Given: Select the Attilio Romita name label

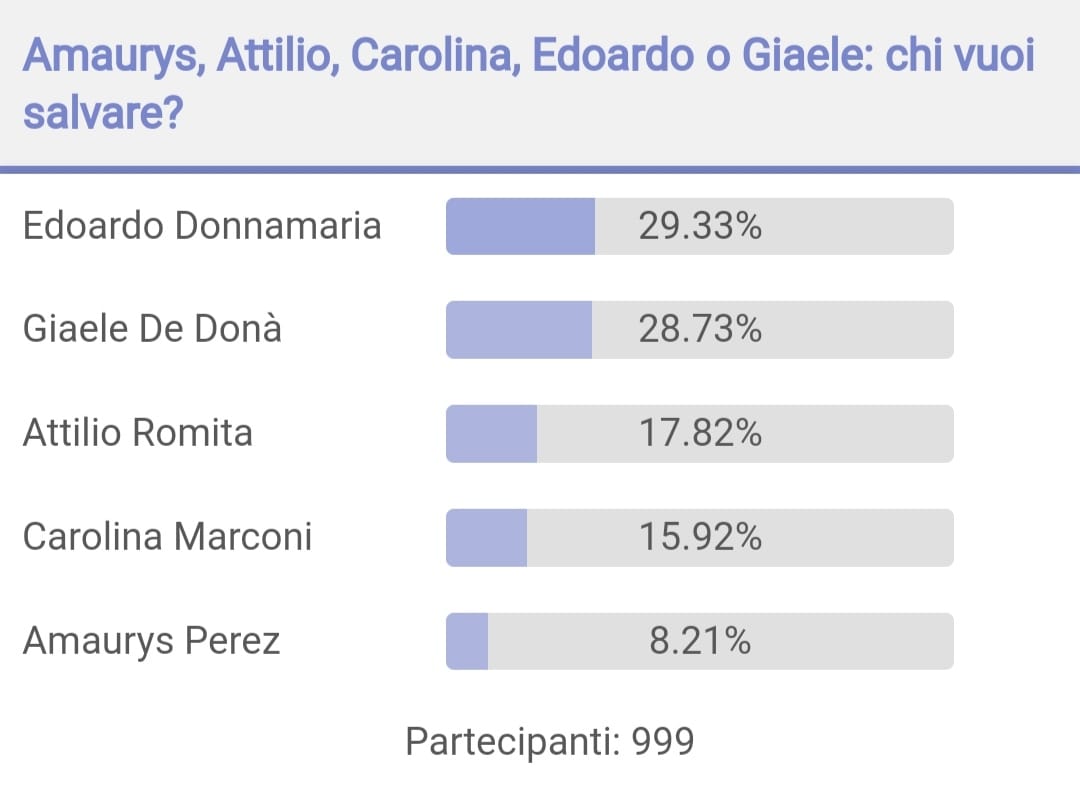Looking at the screenshot, I should coord(138,433).
